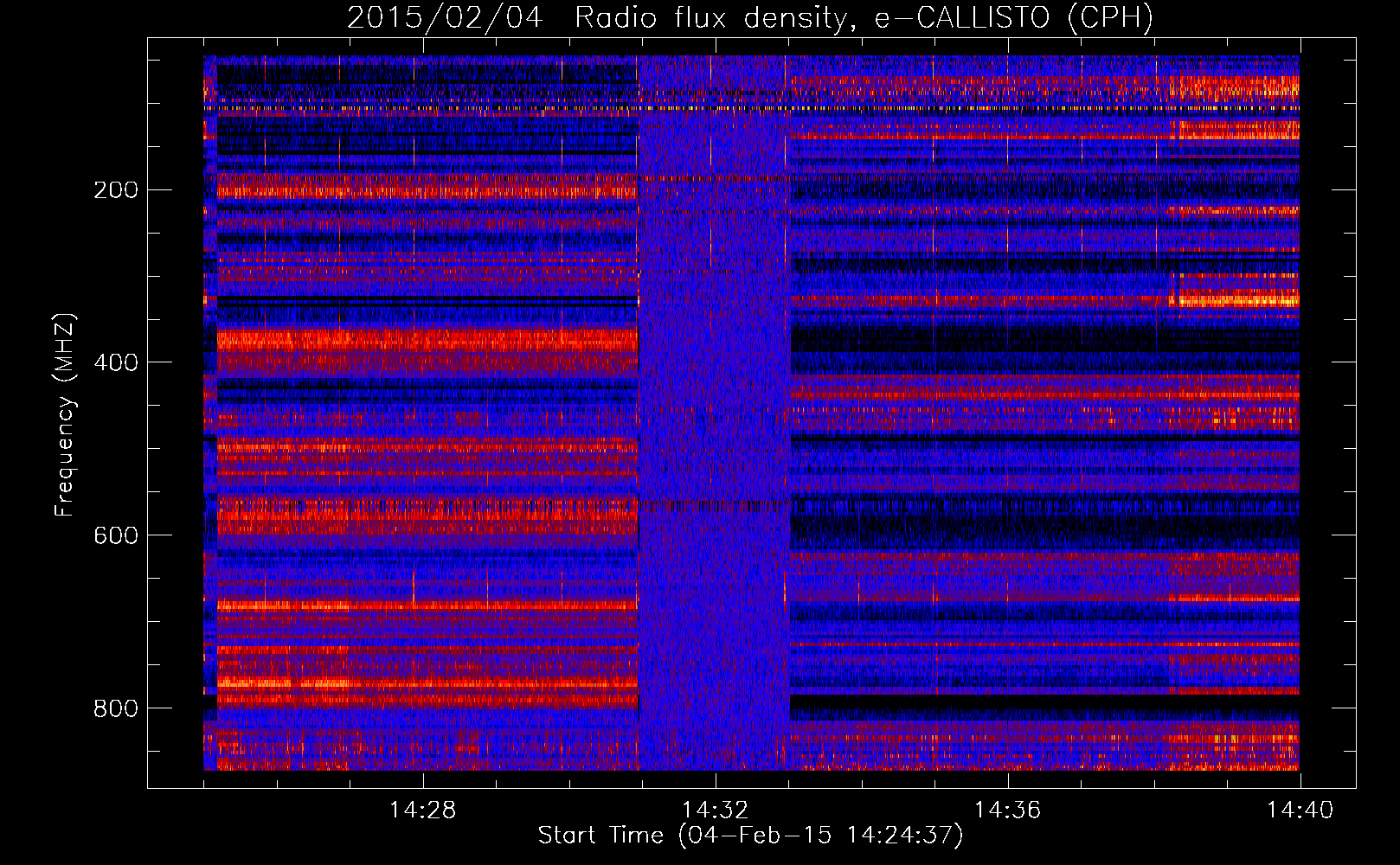Screen dimensions: 1400x865
Task: Click the '400' frequency tick label
Action: point(116,362)
